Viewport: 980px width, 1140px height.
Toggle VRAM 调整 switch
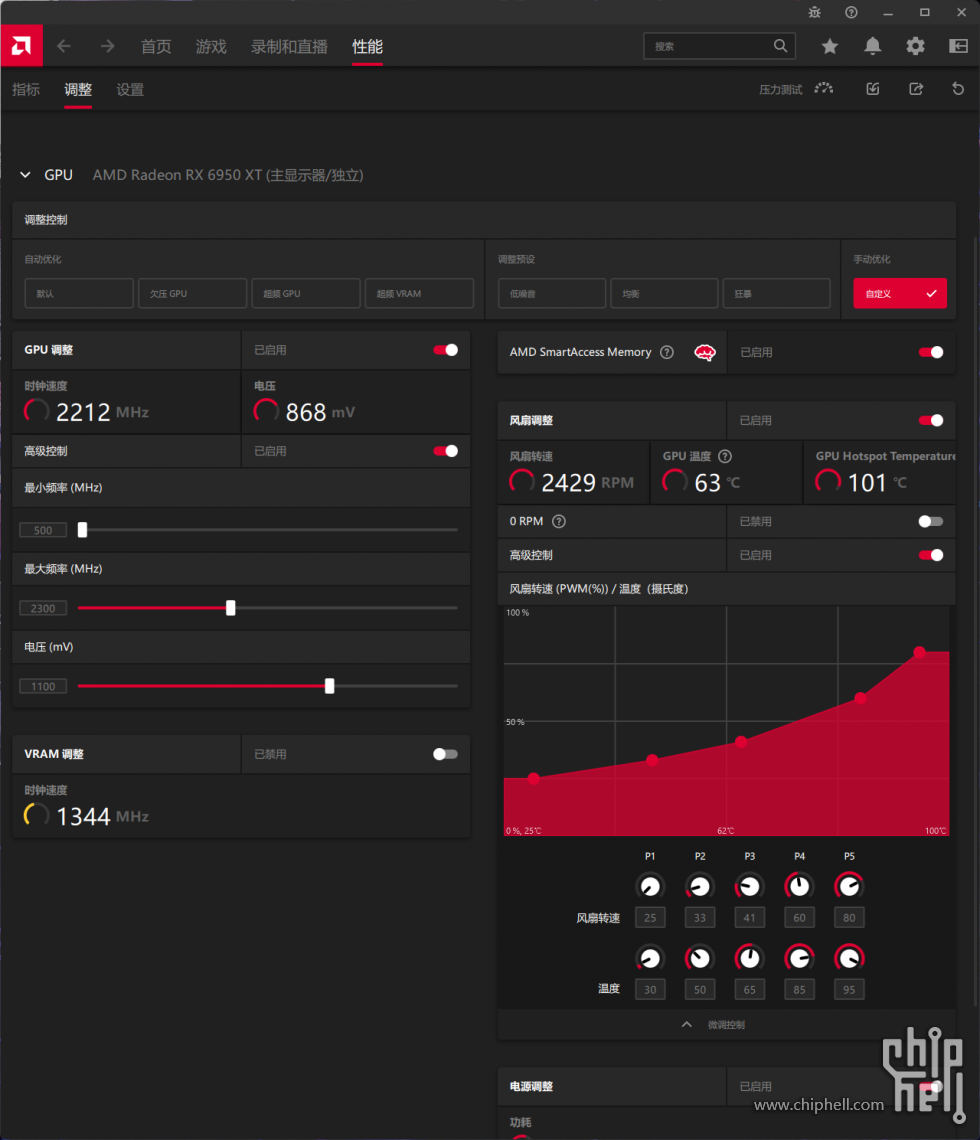click(x=446, y=754)
